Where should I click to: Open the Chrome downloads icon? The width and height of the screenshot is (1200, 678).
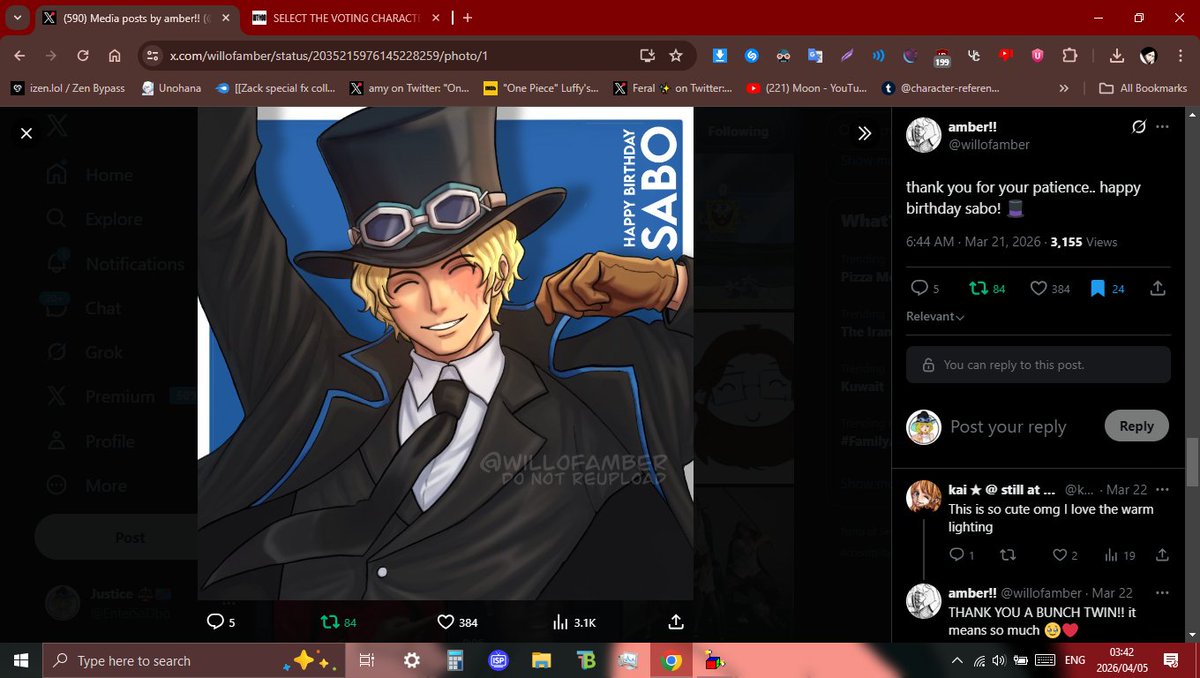(x=1117, y=56)
